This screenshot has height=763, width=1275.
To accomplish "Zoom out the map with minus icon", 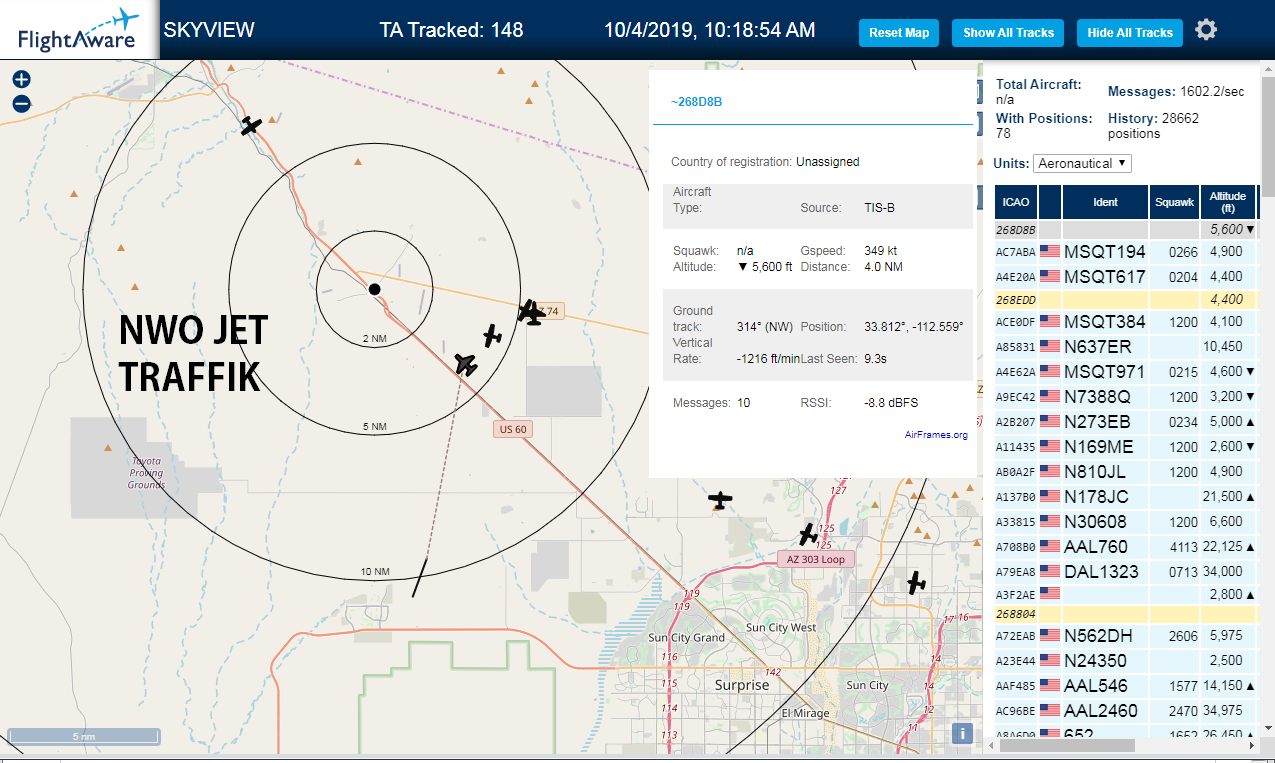I will [21, 103].
